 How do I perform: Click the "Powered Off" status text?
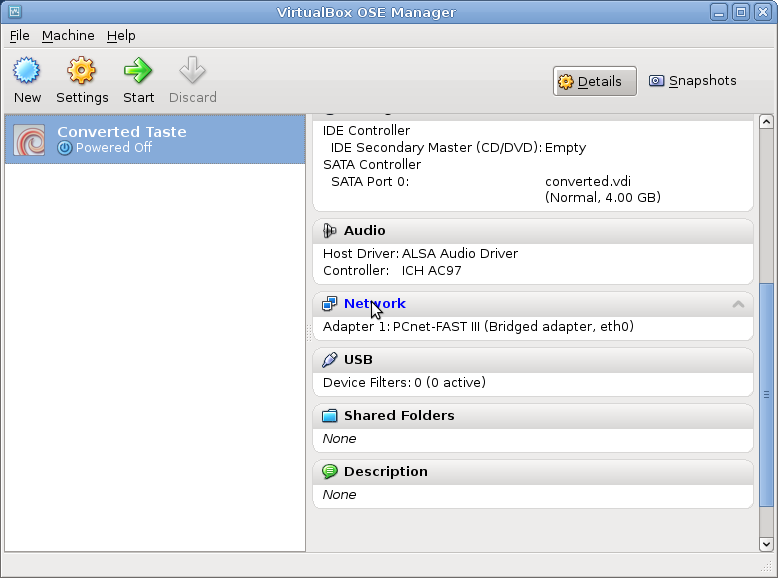(114, 148)
